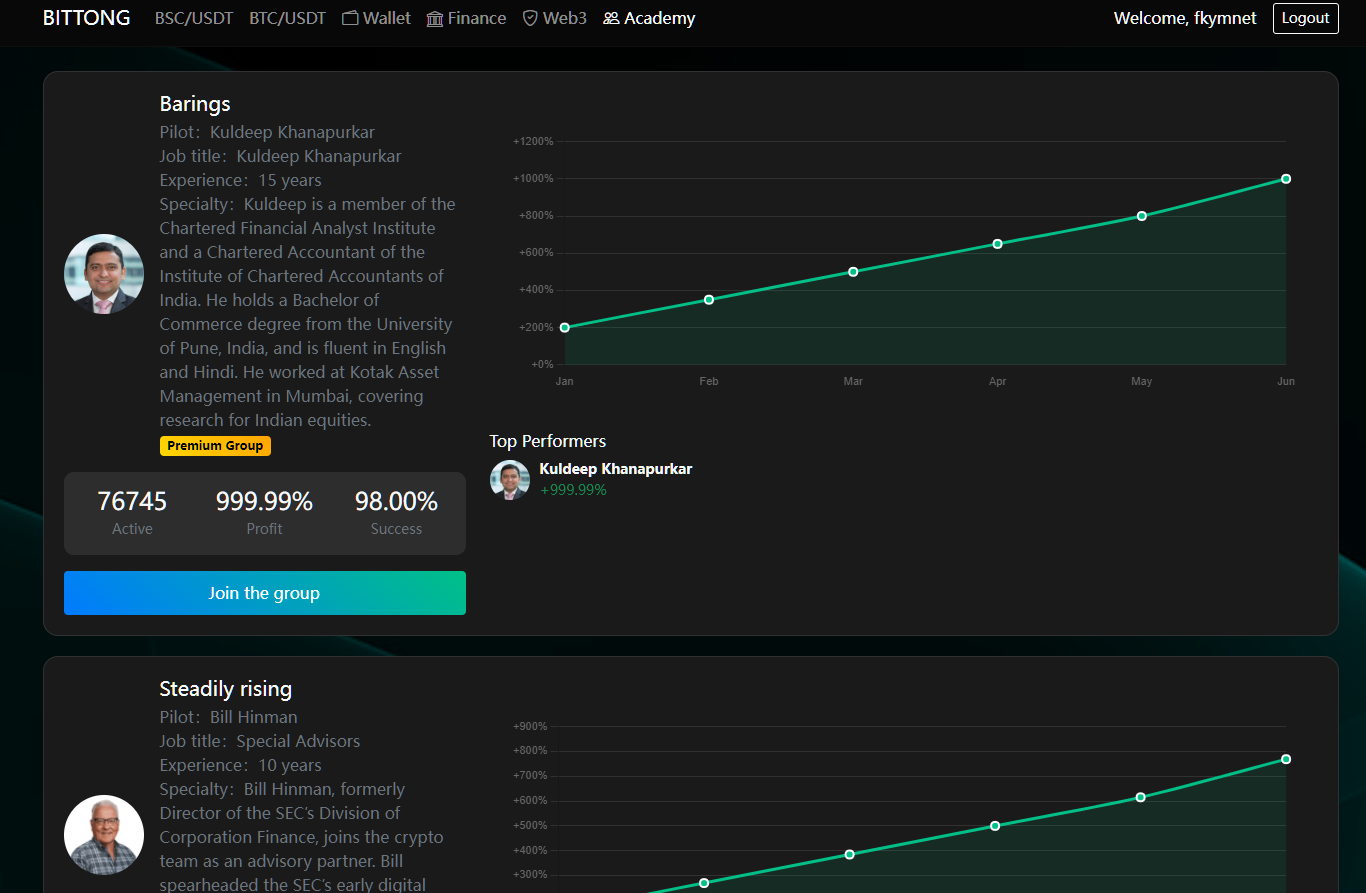Click the Barings group title

pyautogui.click(x=195, y=104)
